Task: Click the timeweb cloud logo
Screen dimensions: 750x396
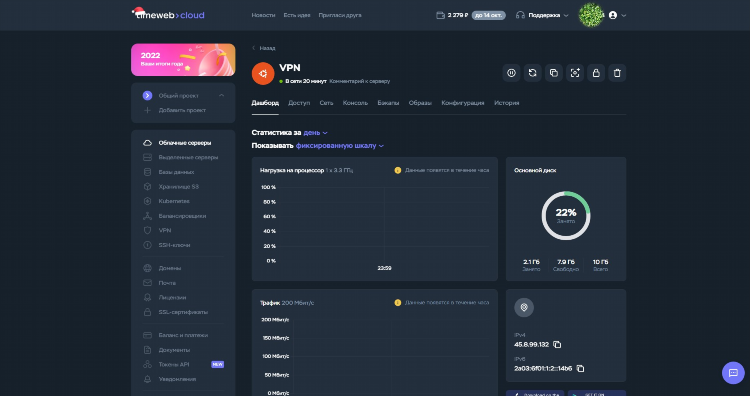Action: click(x=168, y=14)
